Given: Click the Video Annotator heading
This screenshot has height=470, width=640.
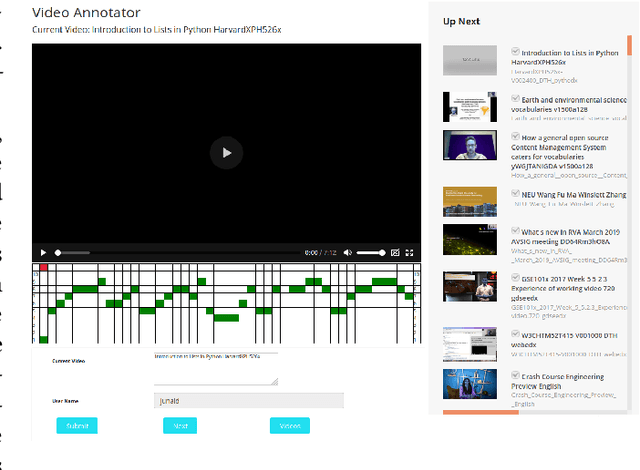Looking at the screenshot, I should pyautogui.click(x=86, y=13).
